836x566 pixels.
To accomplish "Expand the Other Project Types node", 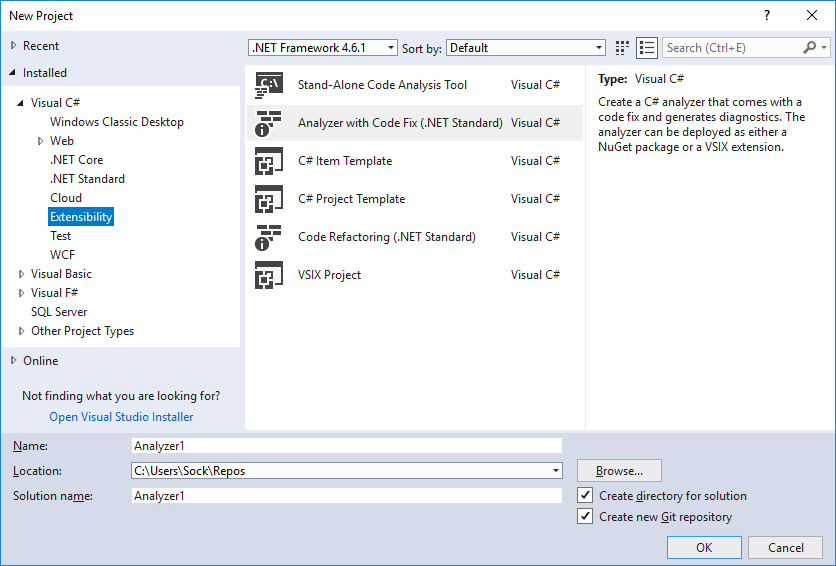I will tap(21, 331).
